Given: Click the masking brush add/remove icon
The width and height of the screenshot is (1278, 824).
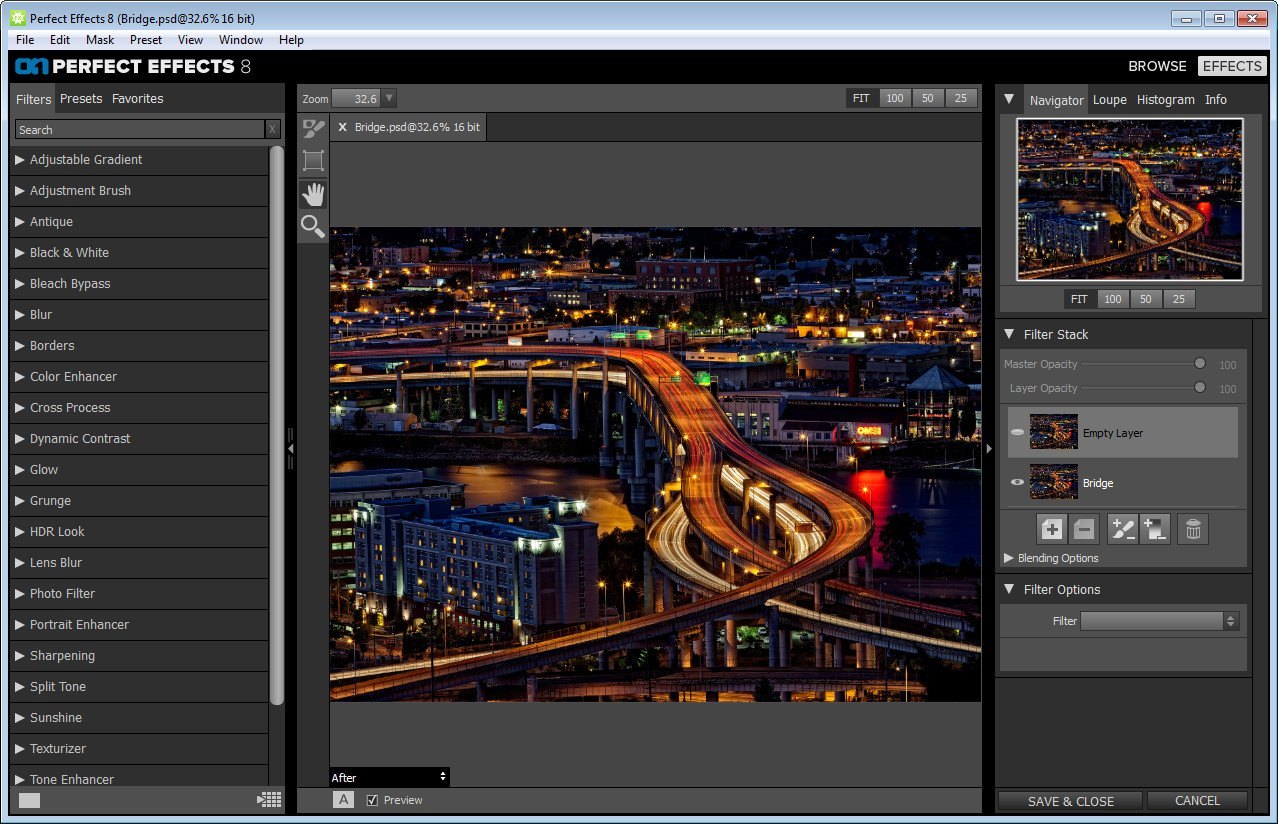Looking at the screenshot, I should click(1122, 529).
